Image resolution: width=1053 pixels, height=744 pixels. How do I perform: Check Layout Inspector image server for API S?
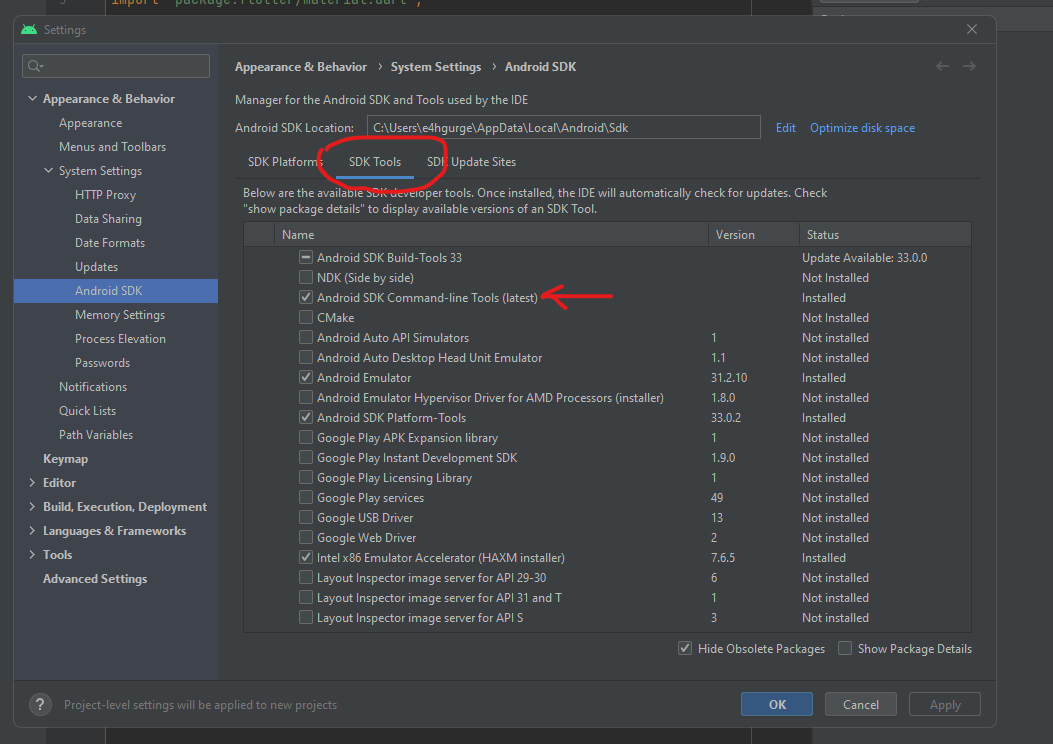(x=306, y=617)
